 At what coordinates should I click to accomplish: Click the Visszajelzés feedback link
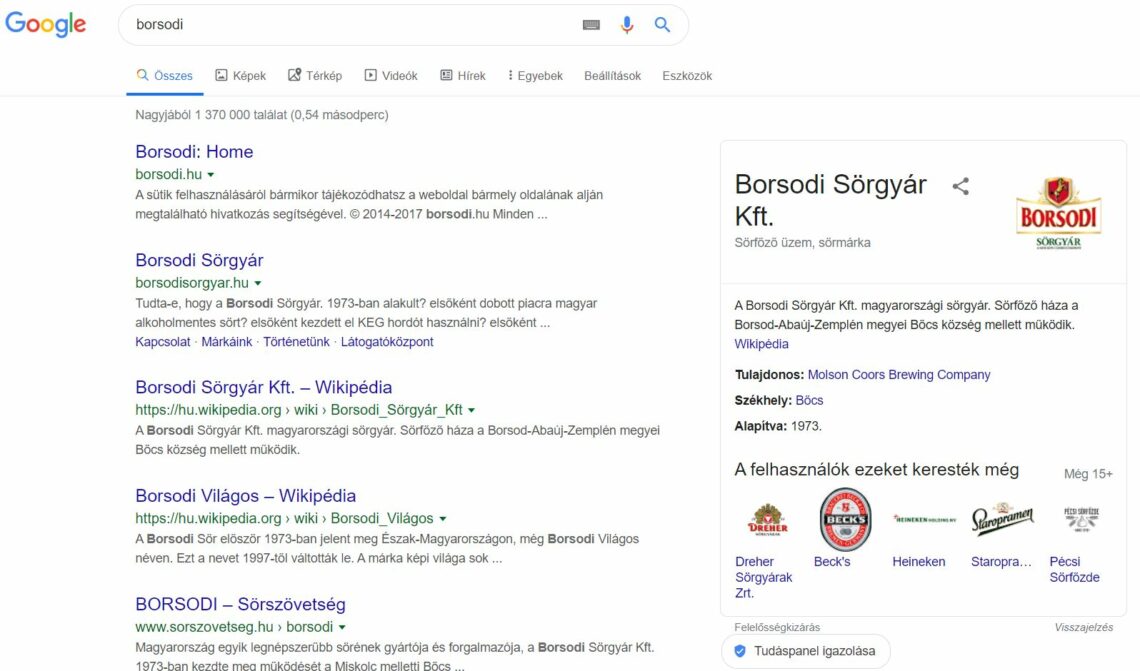pos(1083,627)
